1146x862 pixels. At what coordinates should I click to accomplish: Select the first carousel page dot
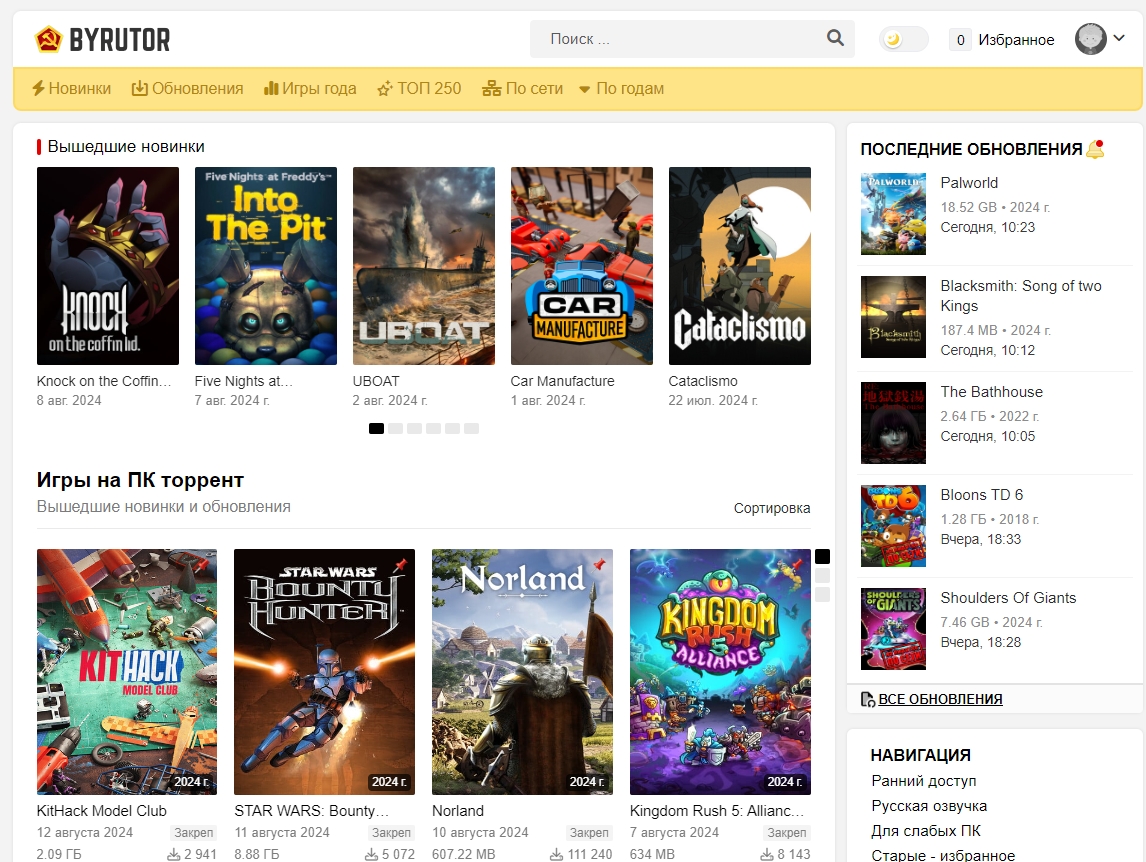click(376, 428)
